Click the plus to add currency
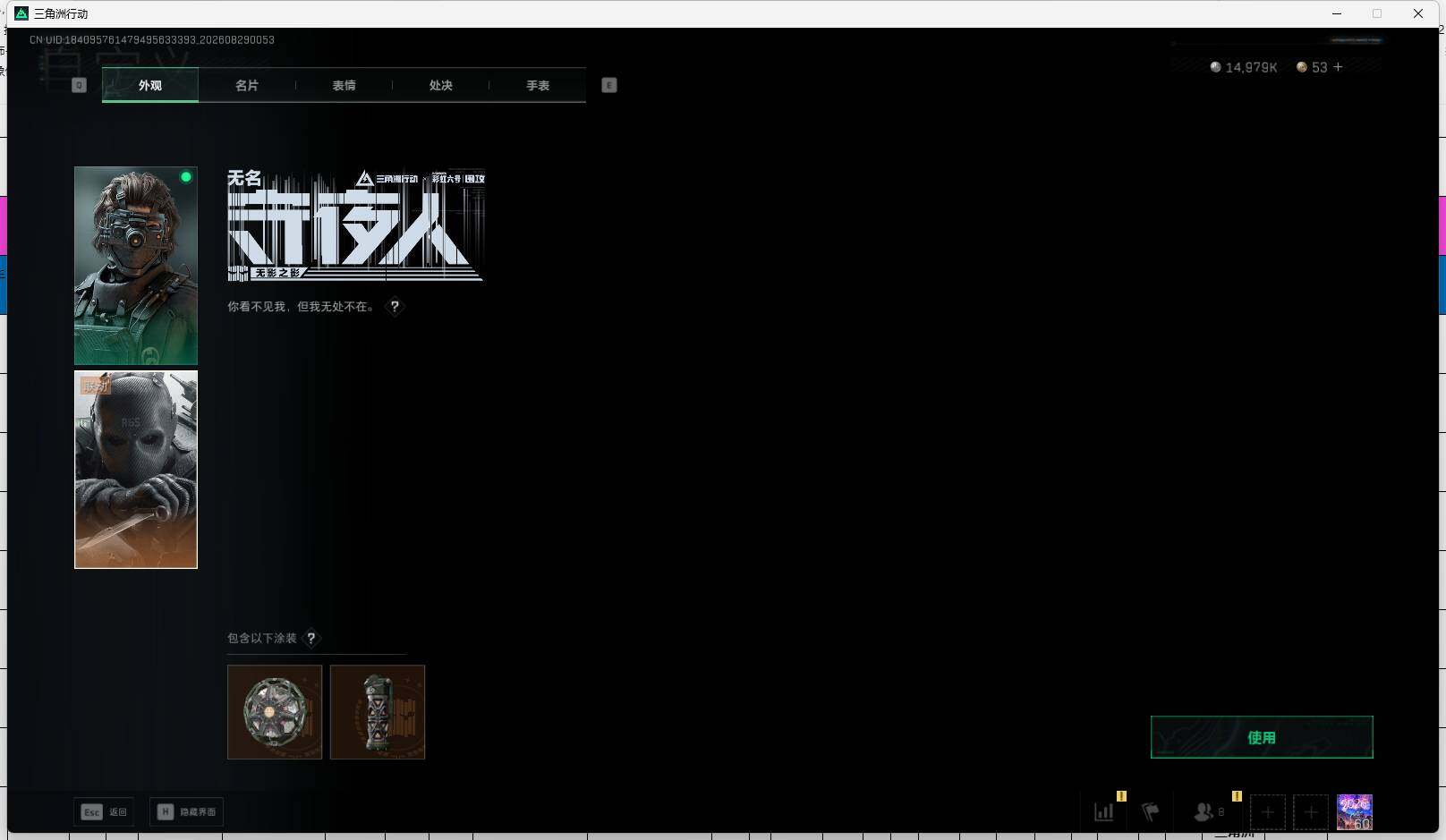Viewport: 1446px width, 840px height. (x=1339, y=67)
